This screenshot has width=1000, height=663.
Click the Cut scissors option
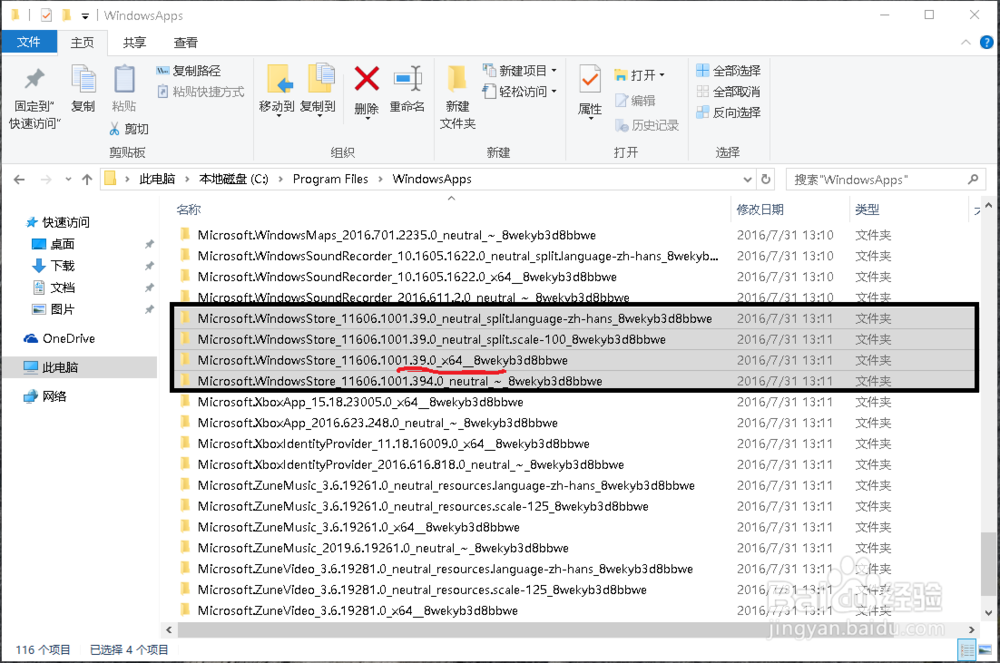(129, 129)
